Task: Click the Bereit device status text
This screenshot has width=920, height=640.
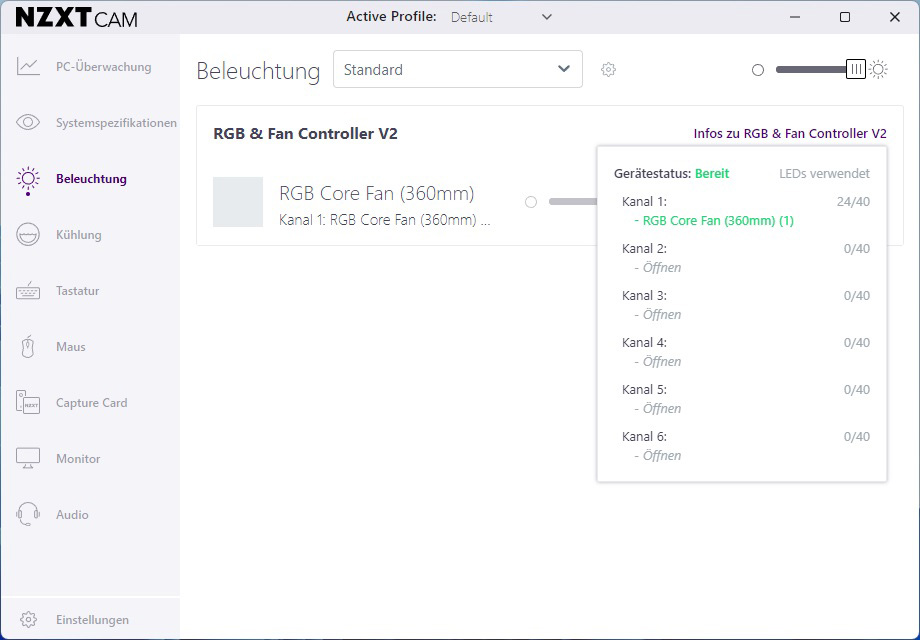Action: pos(712,174)
